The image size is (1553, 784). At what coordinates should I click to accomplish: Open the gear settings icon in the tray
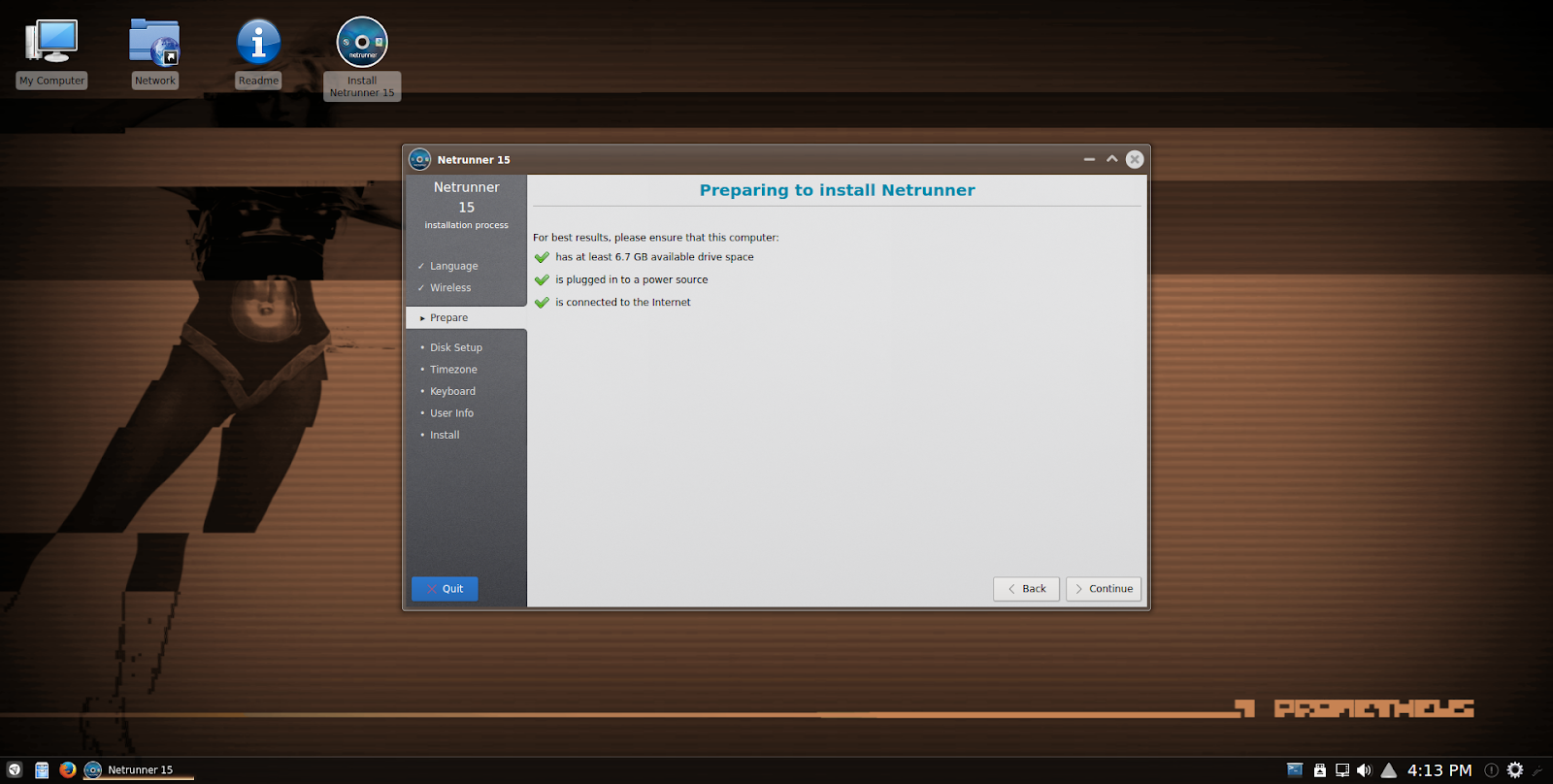tap(1515, 769)
